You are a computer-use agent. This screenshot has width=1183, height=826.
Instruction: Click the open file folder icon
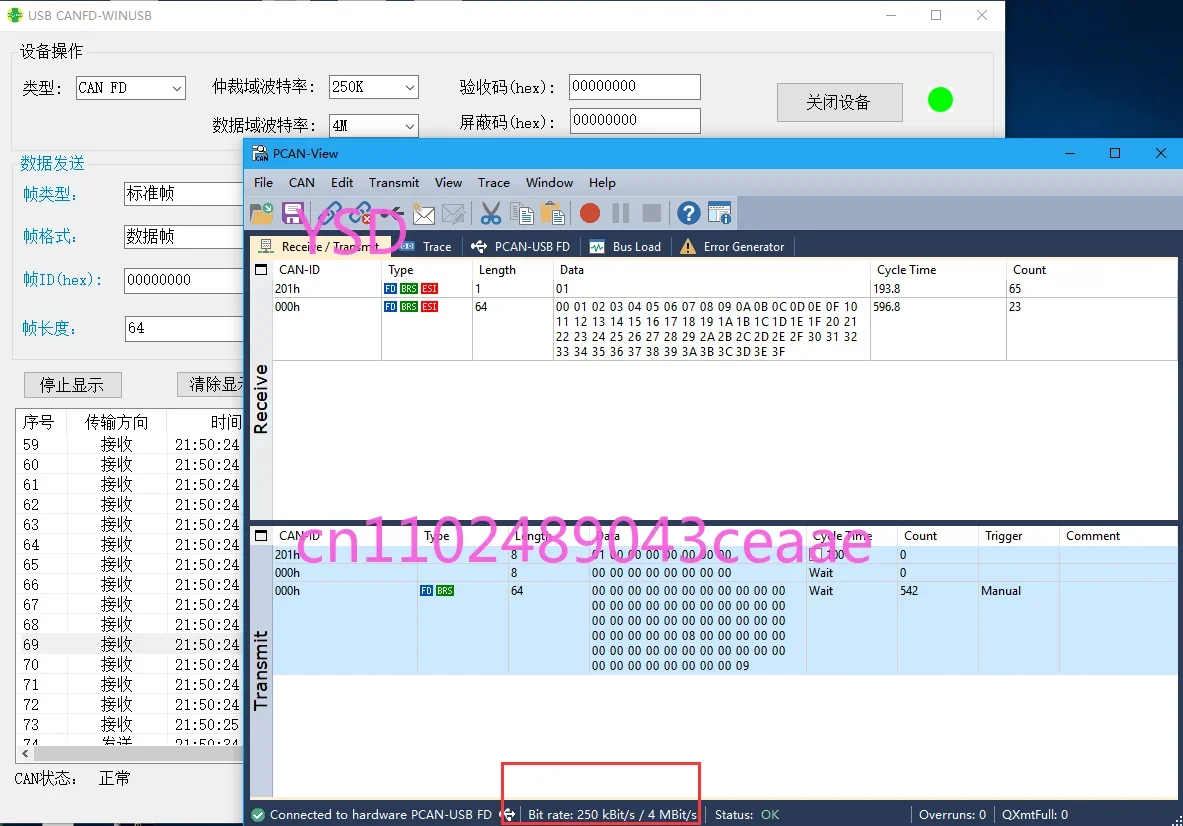[262, 213]
